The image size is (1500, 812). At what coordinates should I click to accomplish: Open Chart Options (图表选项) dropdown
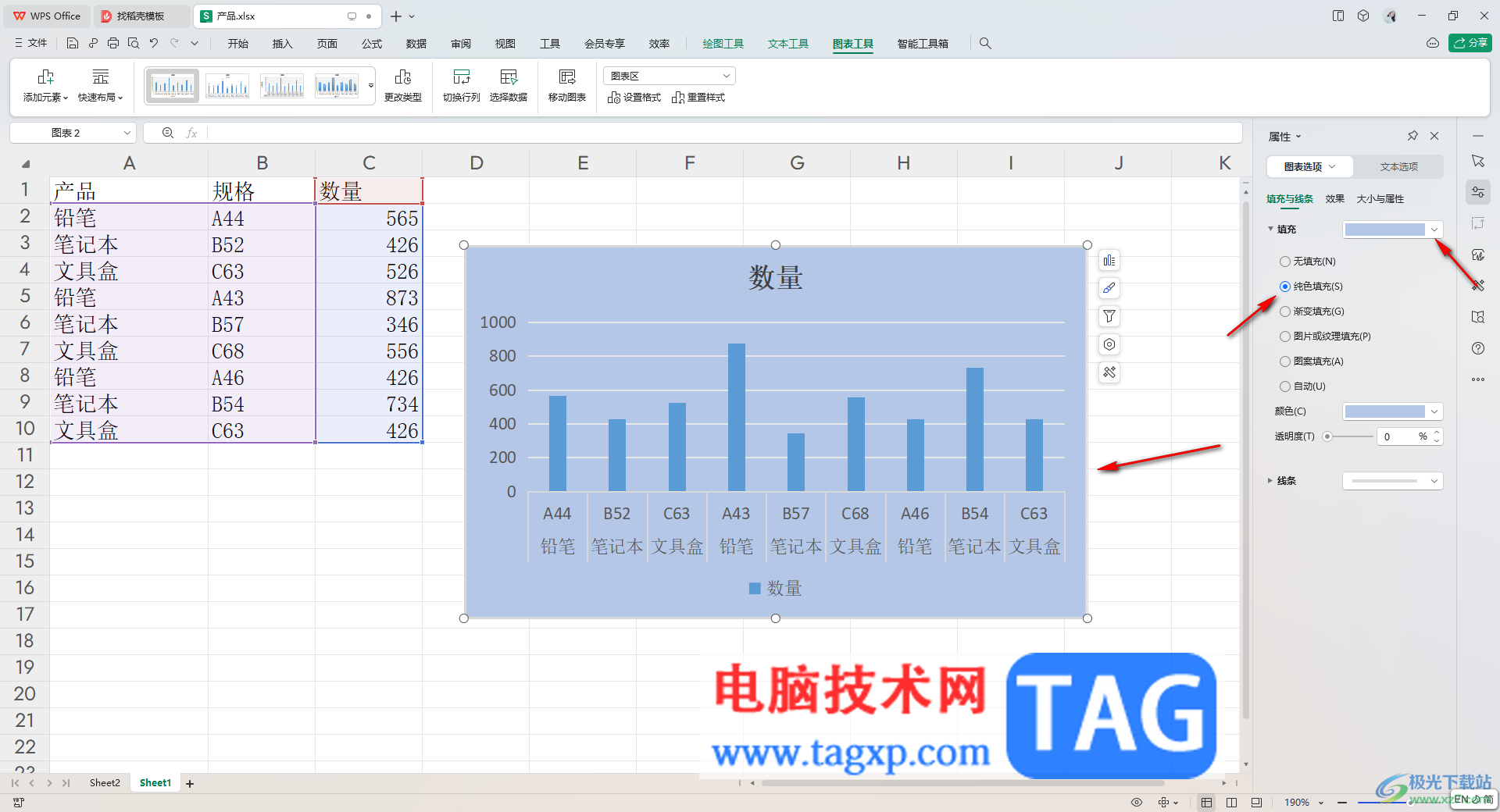tap(1309, 166)
